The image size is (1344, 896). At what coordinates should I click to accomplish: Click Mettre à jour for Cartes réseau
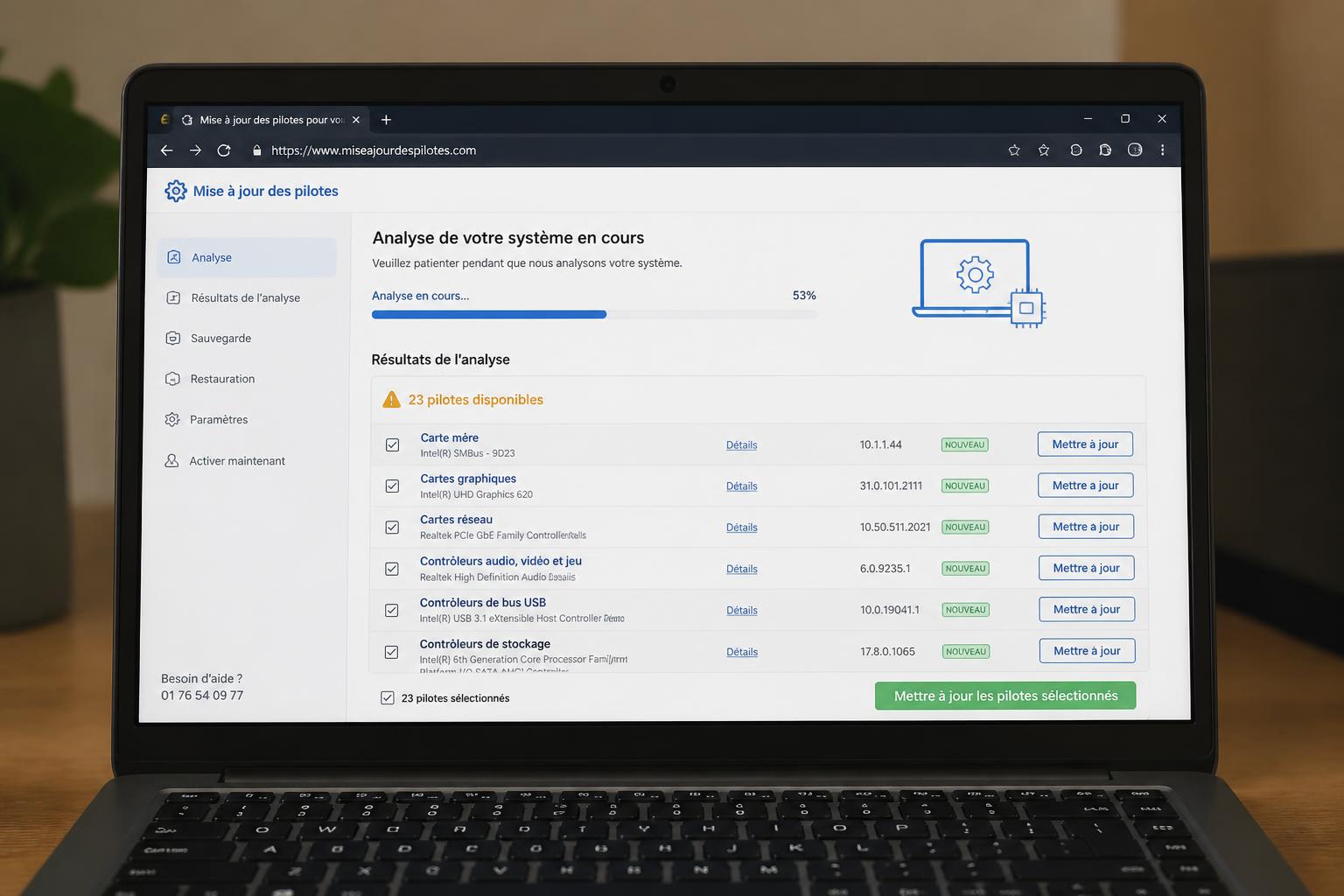click(1086, 526)
